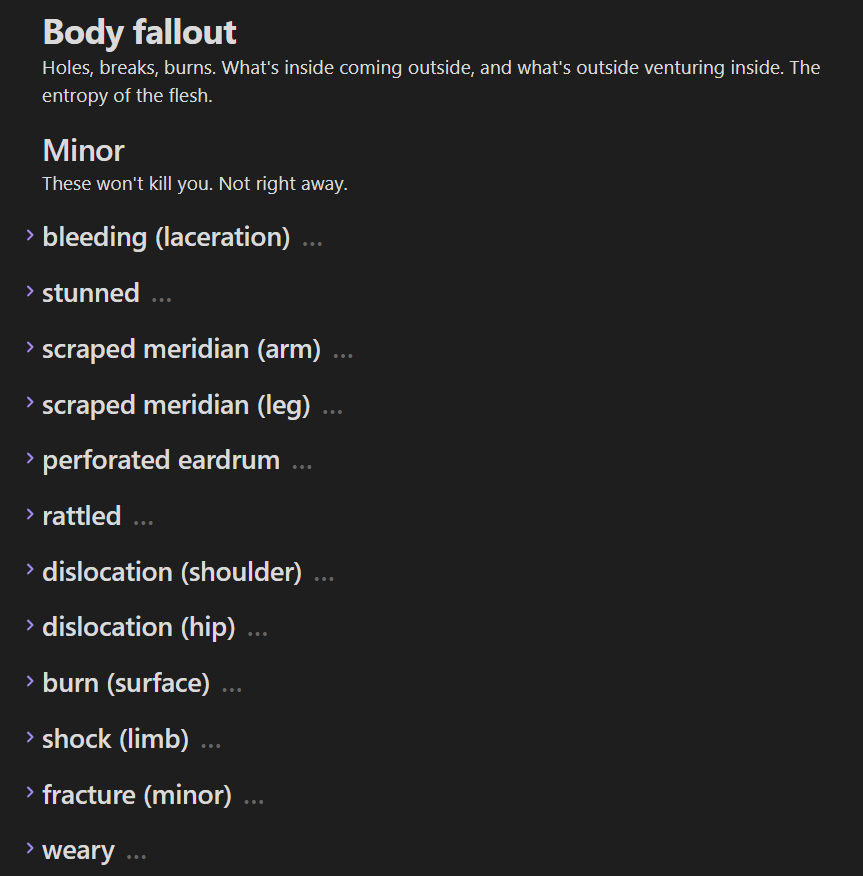Expand the stunned heading chevron
Image resolution: width=863 pixels, height=876 pixels.
(30, 291)
